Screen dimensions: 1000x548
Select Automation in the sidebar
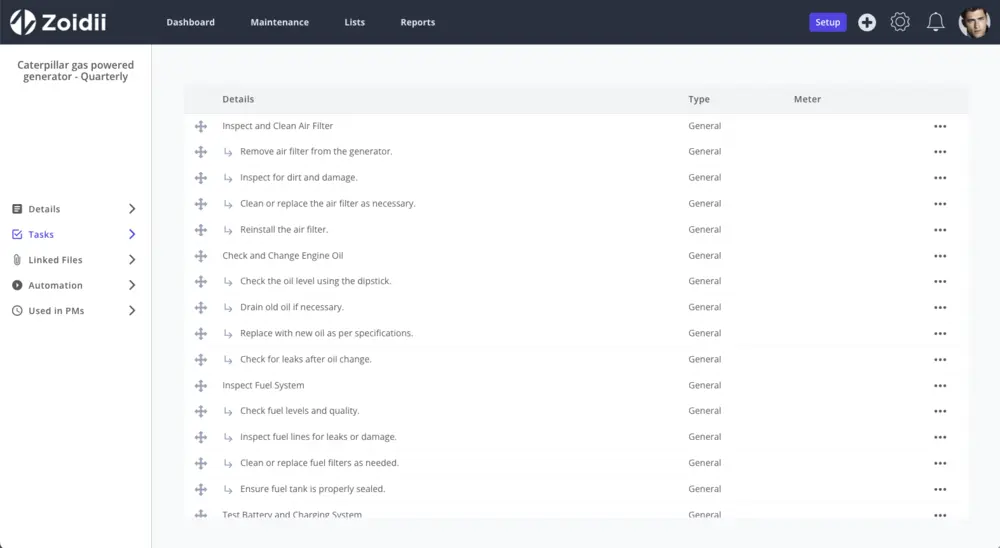(x=55, y=286)
